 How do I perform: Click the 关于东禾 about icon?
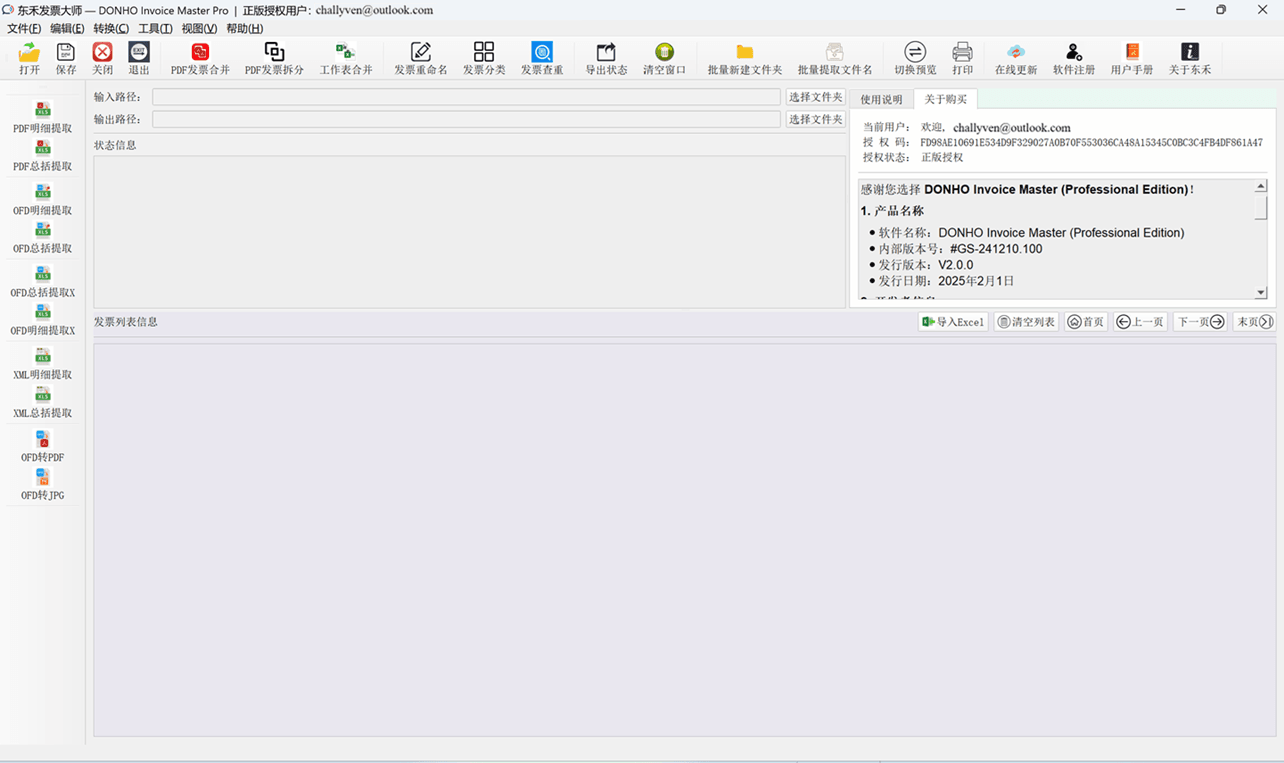point(1190,59)
